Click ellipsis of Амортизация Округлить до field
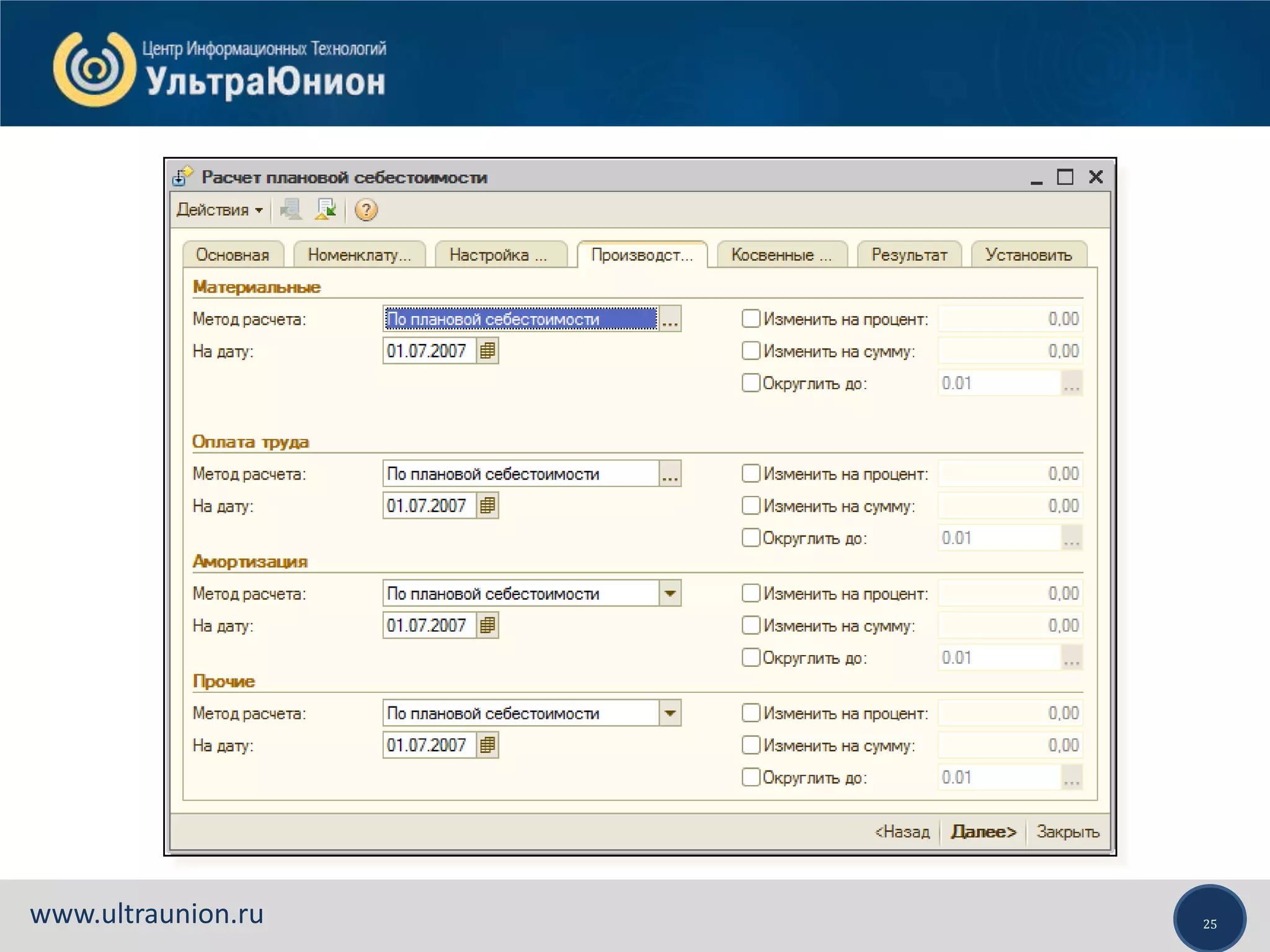The height and width of the screenshot is (952, 1270). pos(1072,658)
